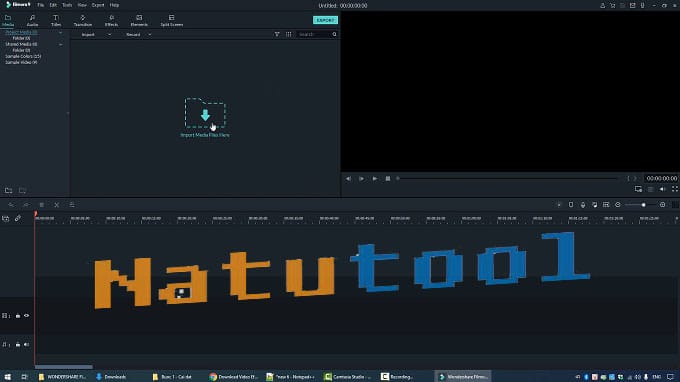The width and height of the screenshot is (680, 382).
Task: Toggle lock on video track 1
Action: (18, 316)
